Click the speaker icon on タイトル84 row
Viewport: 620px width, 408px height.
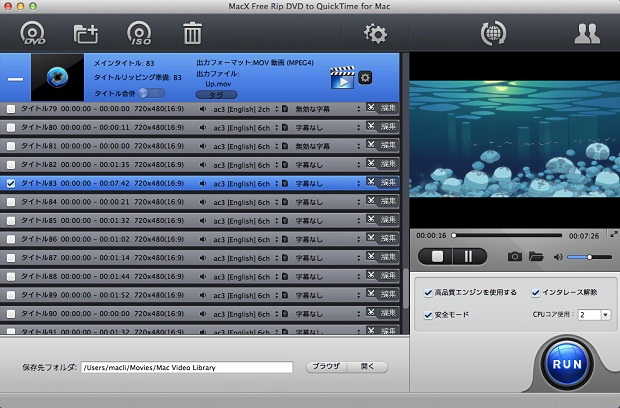[203, 202]
